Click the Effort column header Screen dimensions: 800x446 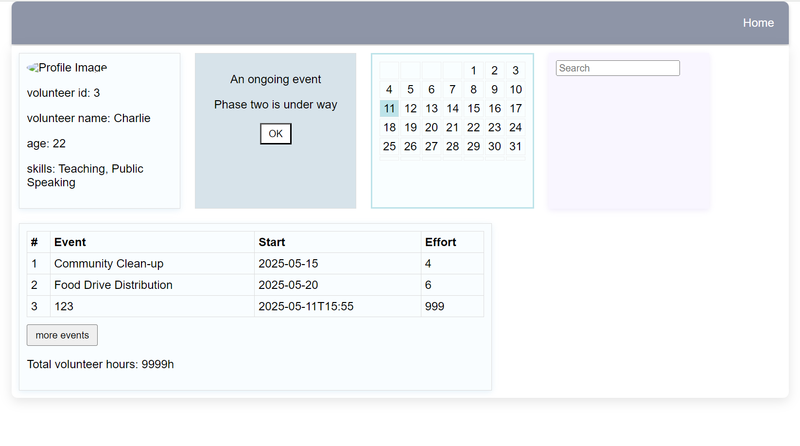(452, 242)
